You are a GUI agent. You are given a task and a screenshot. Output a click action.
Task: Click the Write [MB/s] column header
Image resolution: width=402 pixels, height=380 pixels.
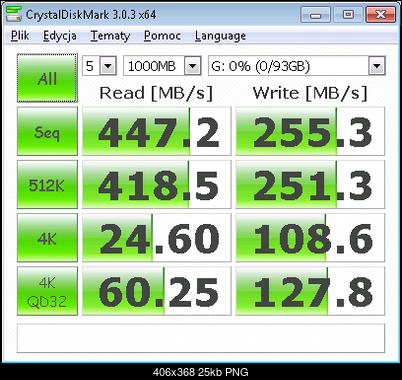[310, 93]
